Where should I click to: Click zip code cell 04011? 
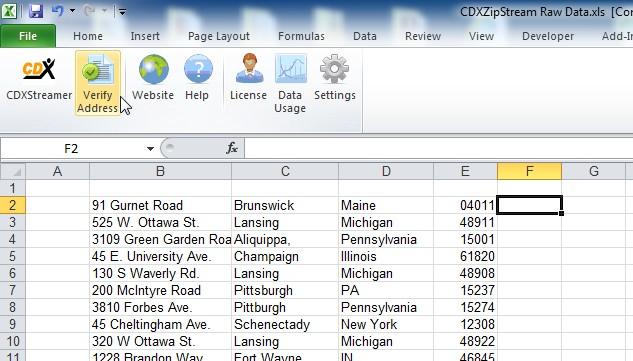click(x=465, y=205)
